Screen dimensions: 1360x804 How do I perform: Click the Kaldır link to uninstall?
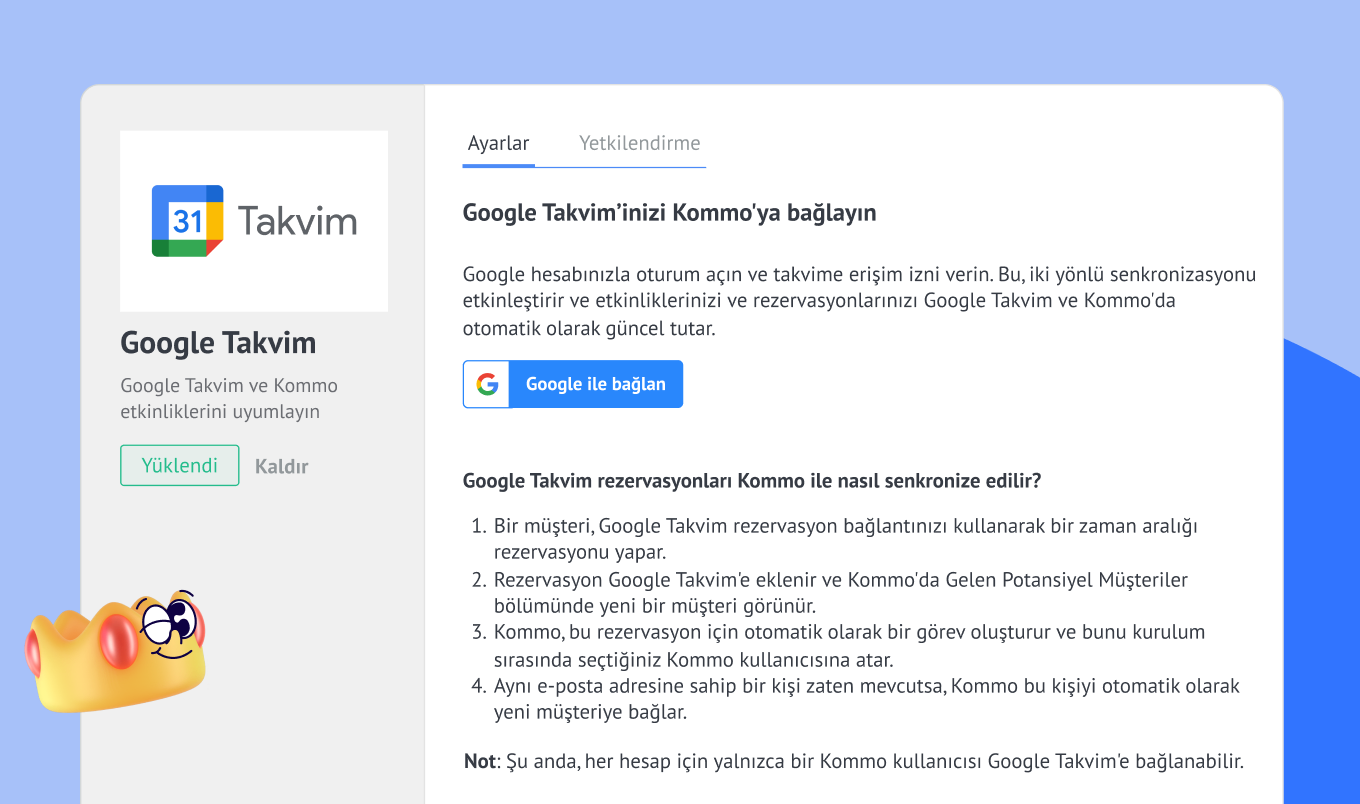pos(281,466)
